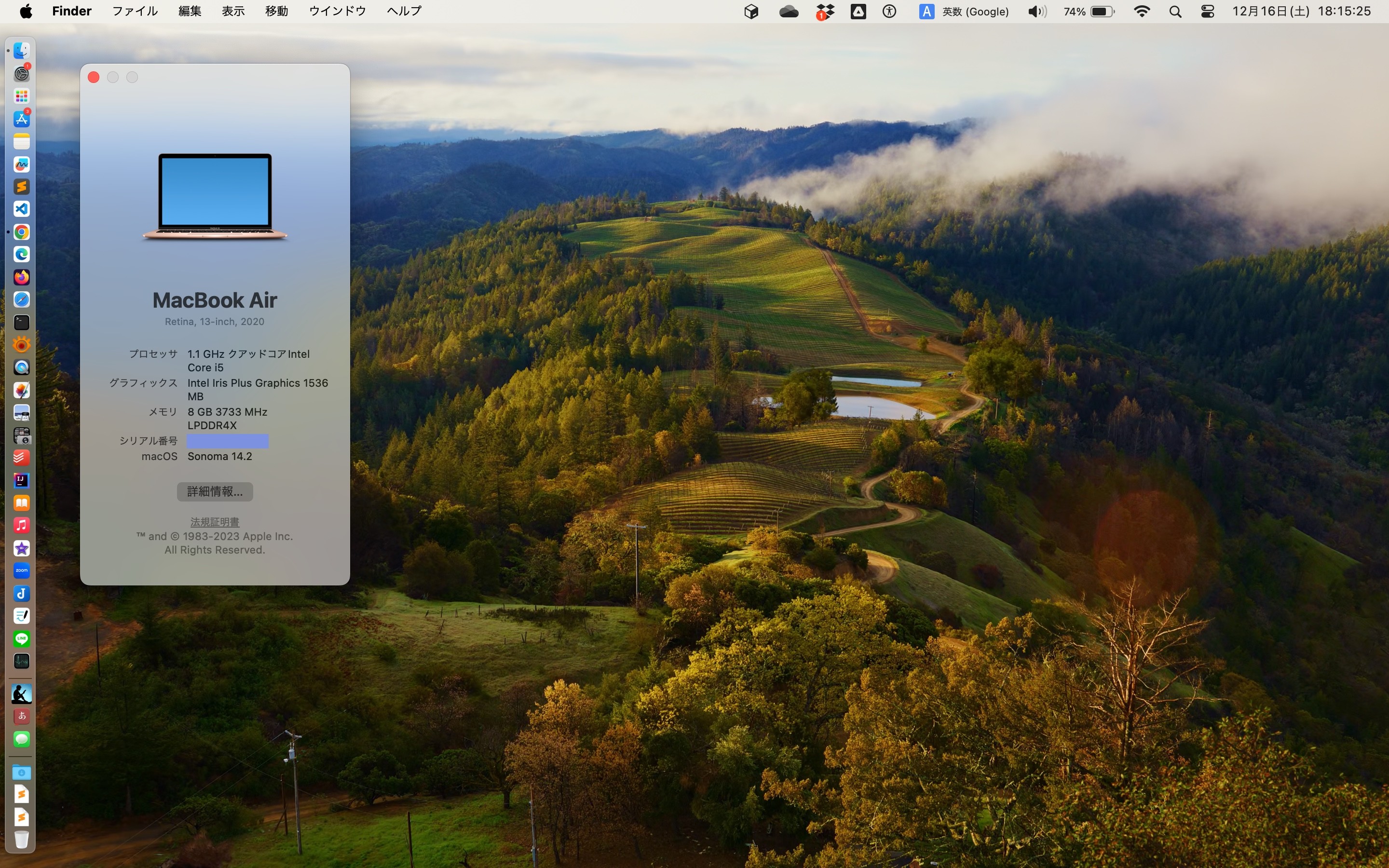Open the 編集 menu
The height and width of the screenshot is (868, 1389).
pos(190,11)
